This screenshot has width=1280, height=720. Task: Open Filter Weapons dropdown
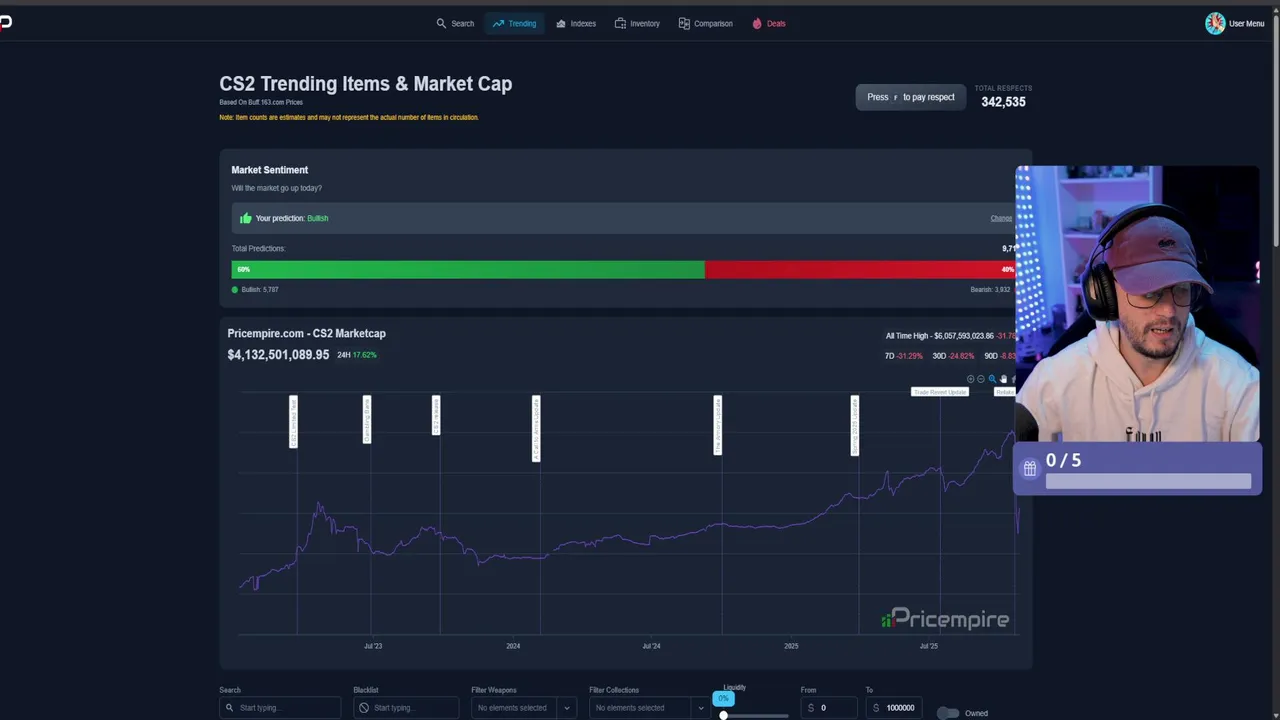pos(524,708)
